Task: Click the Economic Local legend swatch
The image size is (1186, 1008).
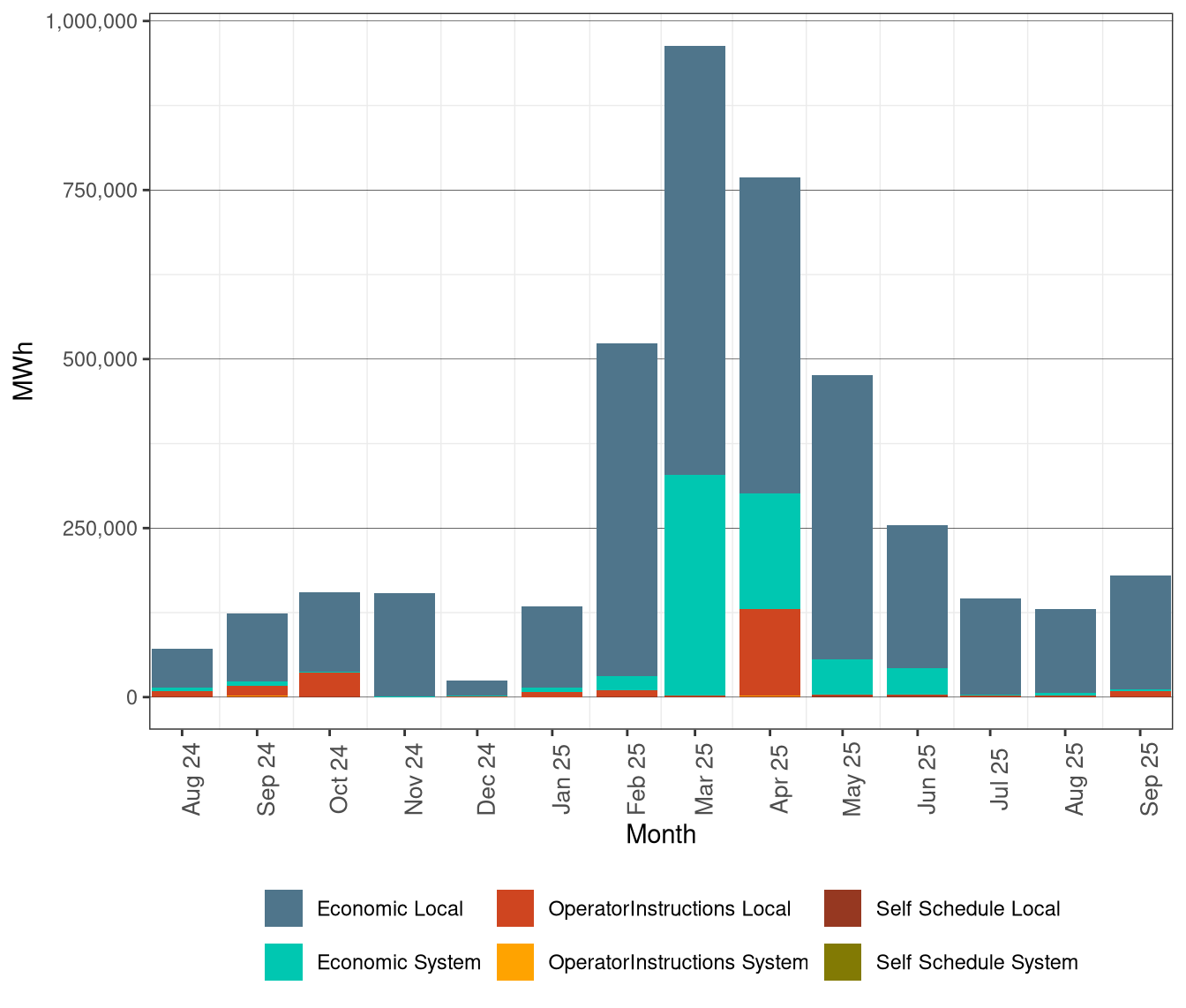Action: (284, 908)
